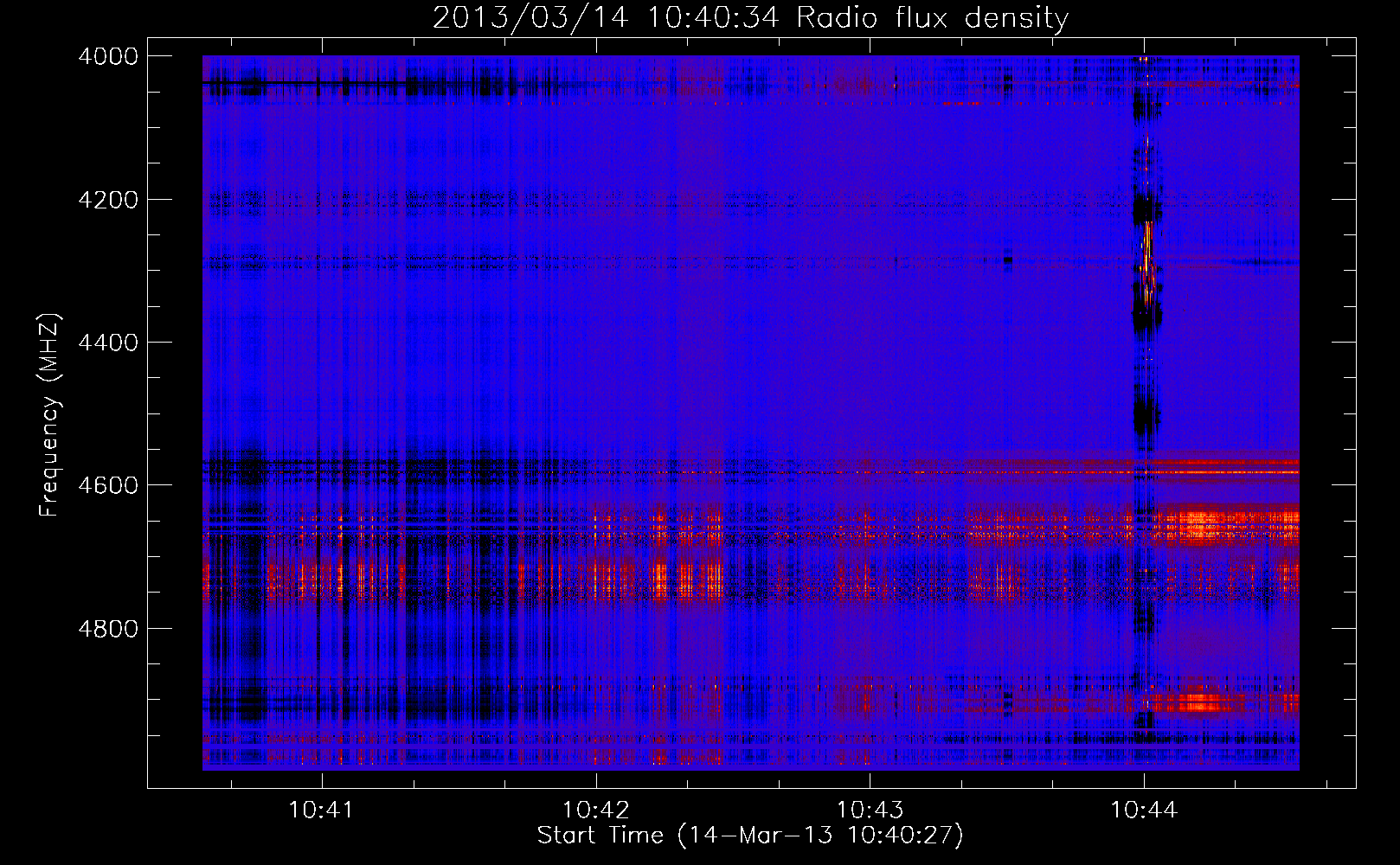
Task: Select the 4600 frequency tick label
Action: pos(108,485)
